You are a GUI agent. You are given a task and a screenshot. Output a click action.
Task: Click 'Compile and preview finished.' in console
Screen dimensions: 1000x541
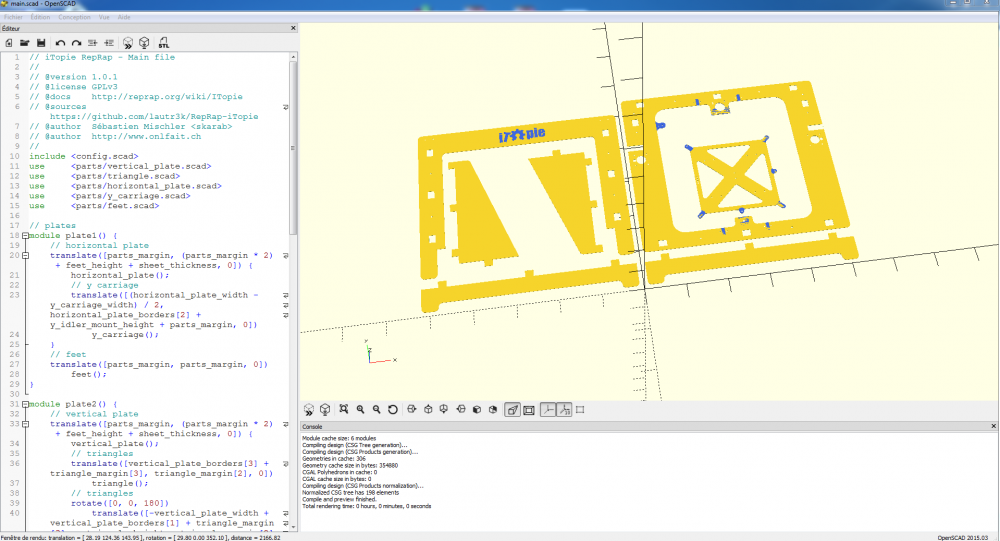tap(339, 500)
